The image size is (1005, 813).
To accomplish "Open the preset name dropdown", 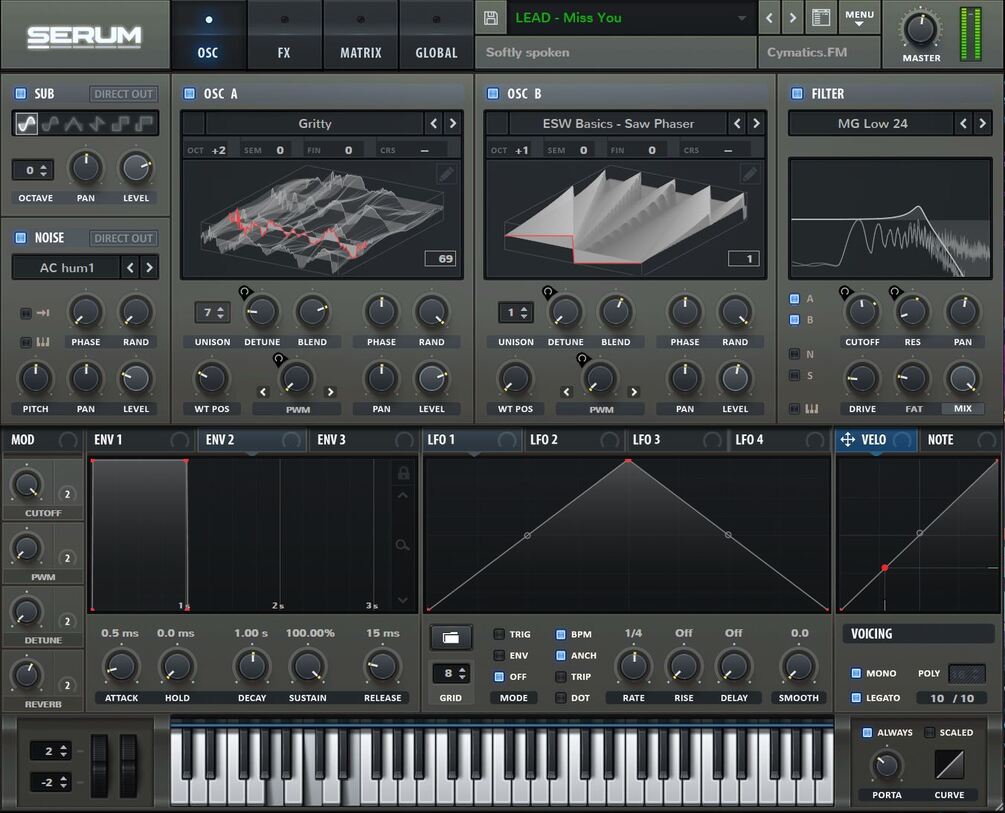I will (x=631, y=18).
